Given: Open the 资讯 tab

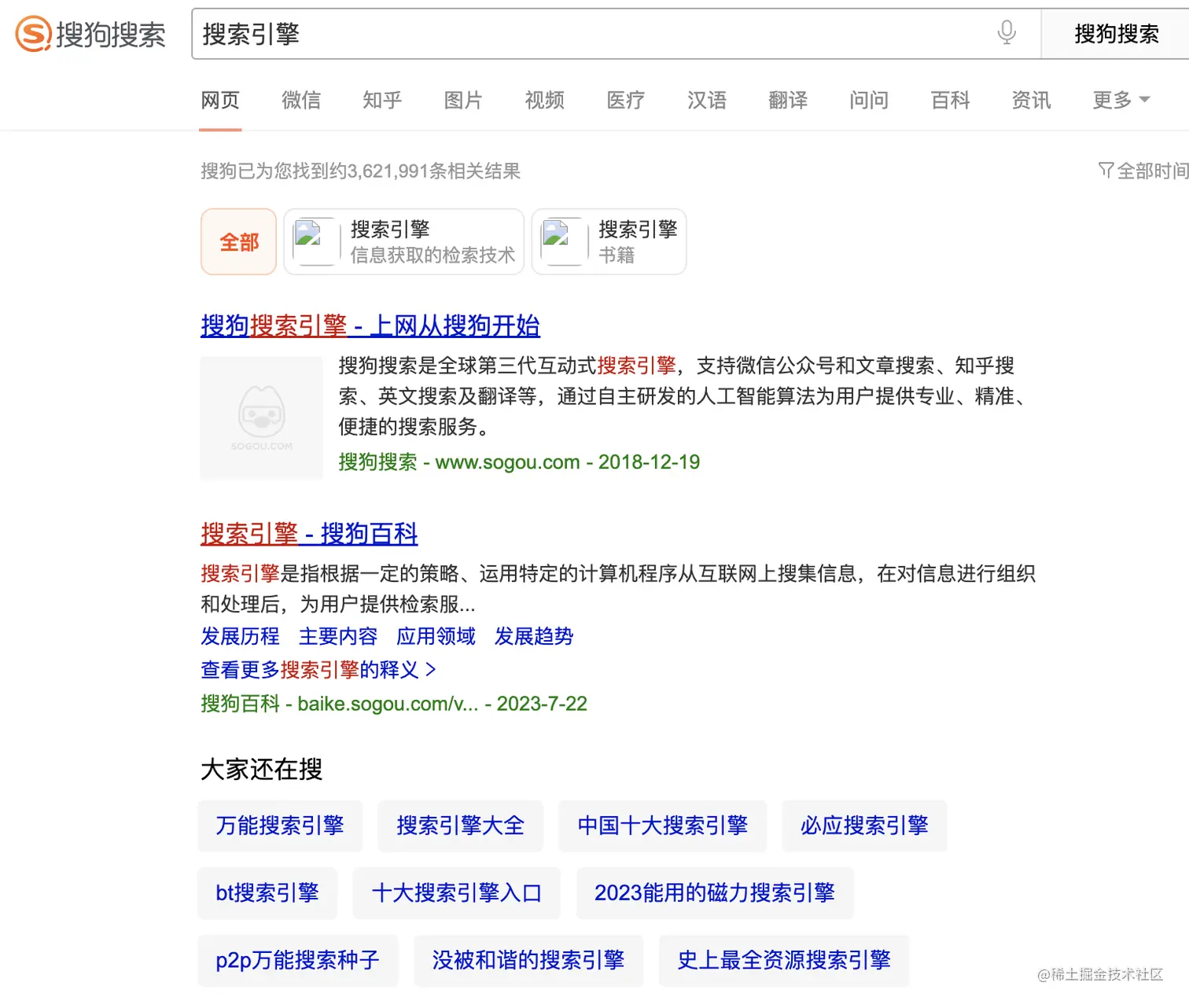Looking at the screenshot, I should point(1031,100).
